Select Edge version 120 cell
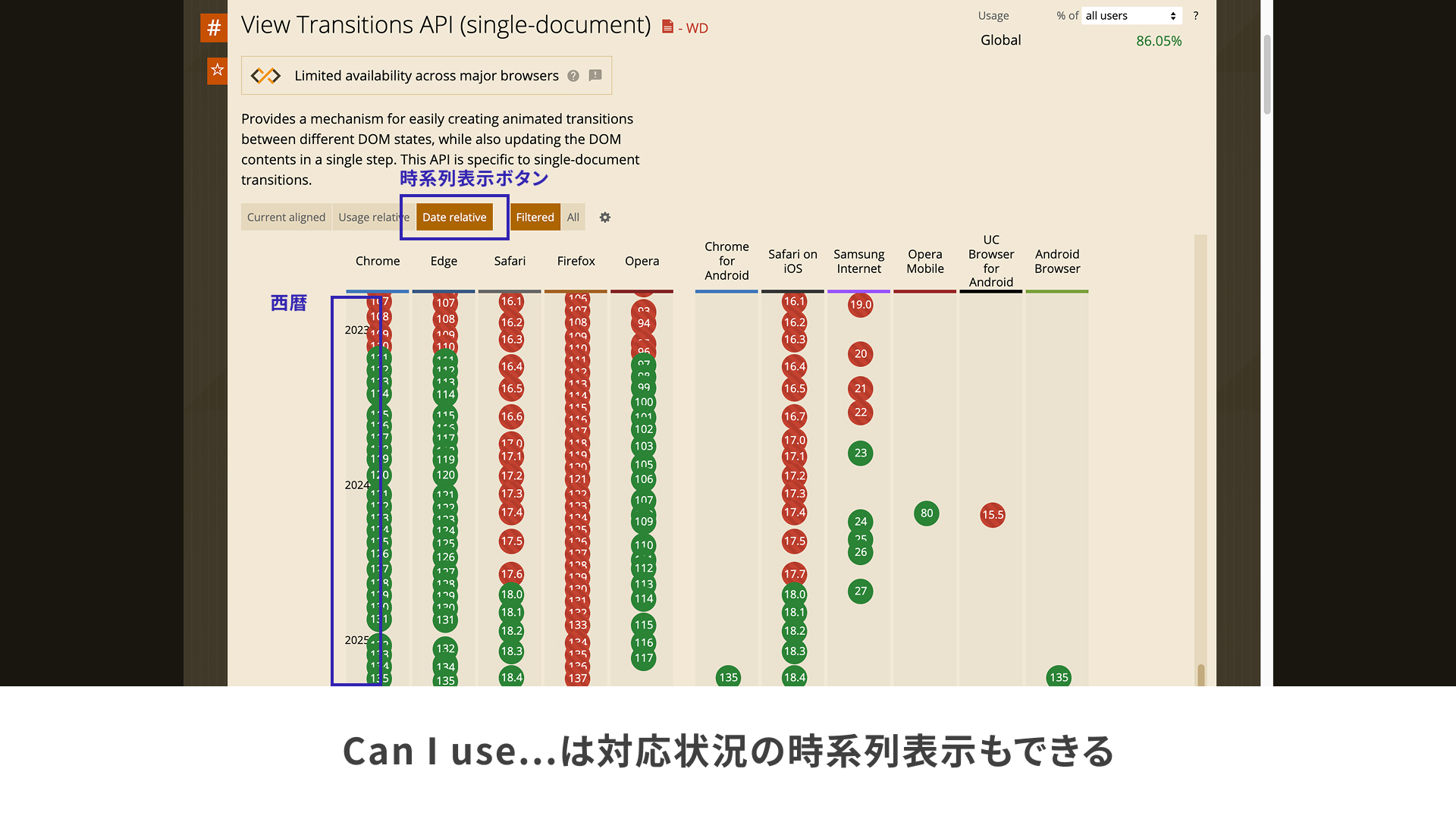Screen dimensions: 1456x819 (445, 475)
